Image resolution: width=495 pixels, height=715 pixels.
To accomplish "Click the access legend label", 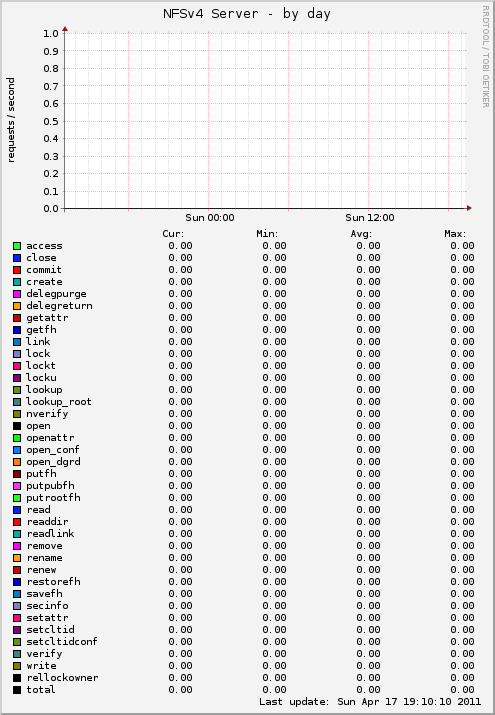I will tap(44, 246).
